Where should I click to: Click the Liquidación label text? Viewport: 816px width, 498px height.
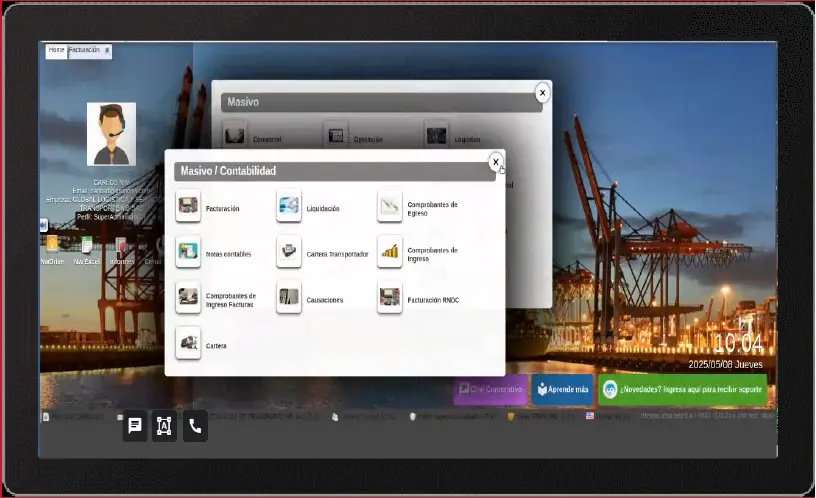click(x=323, y=209)
